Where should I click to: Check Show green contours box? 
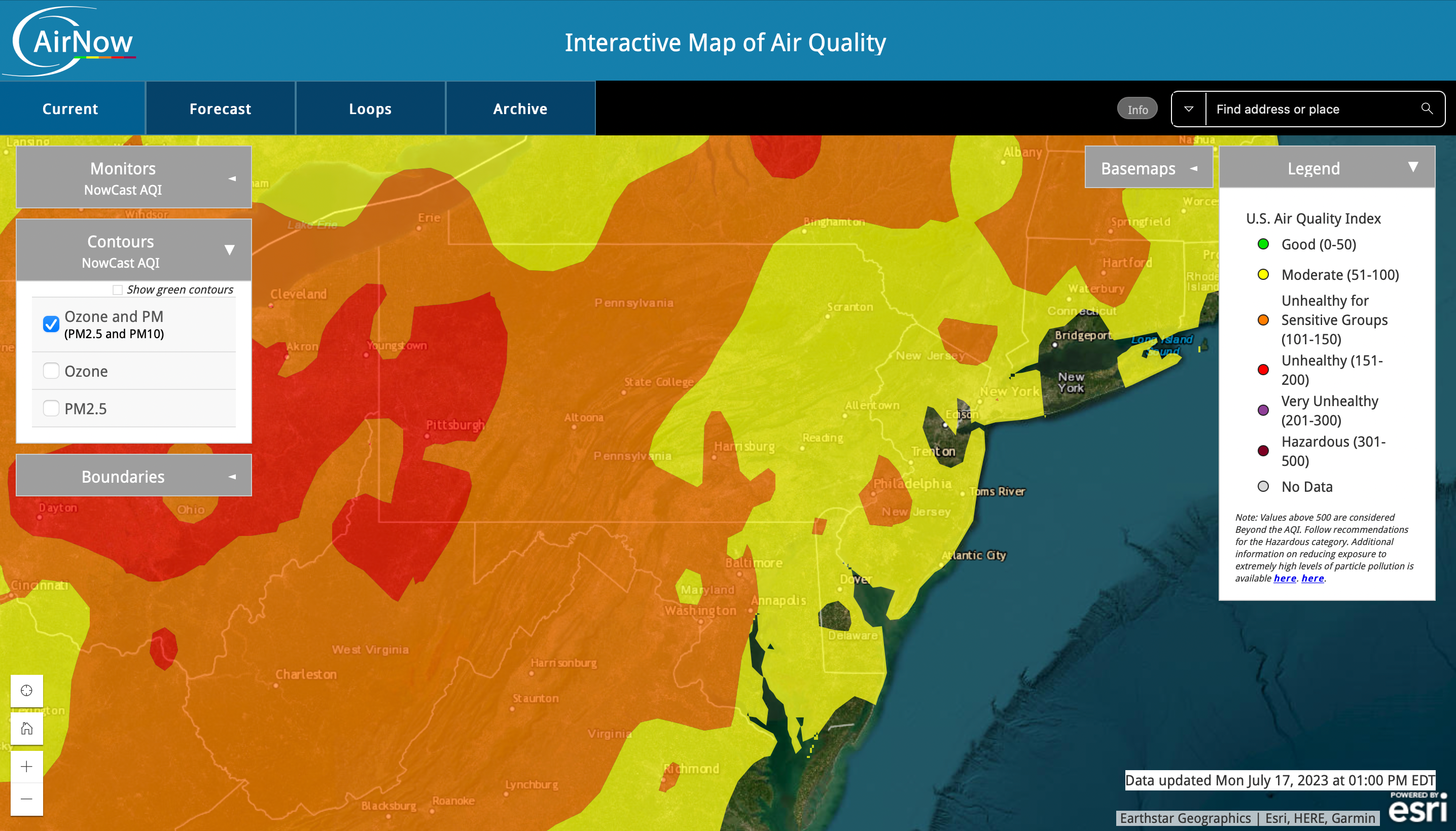point(118,290)
